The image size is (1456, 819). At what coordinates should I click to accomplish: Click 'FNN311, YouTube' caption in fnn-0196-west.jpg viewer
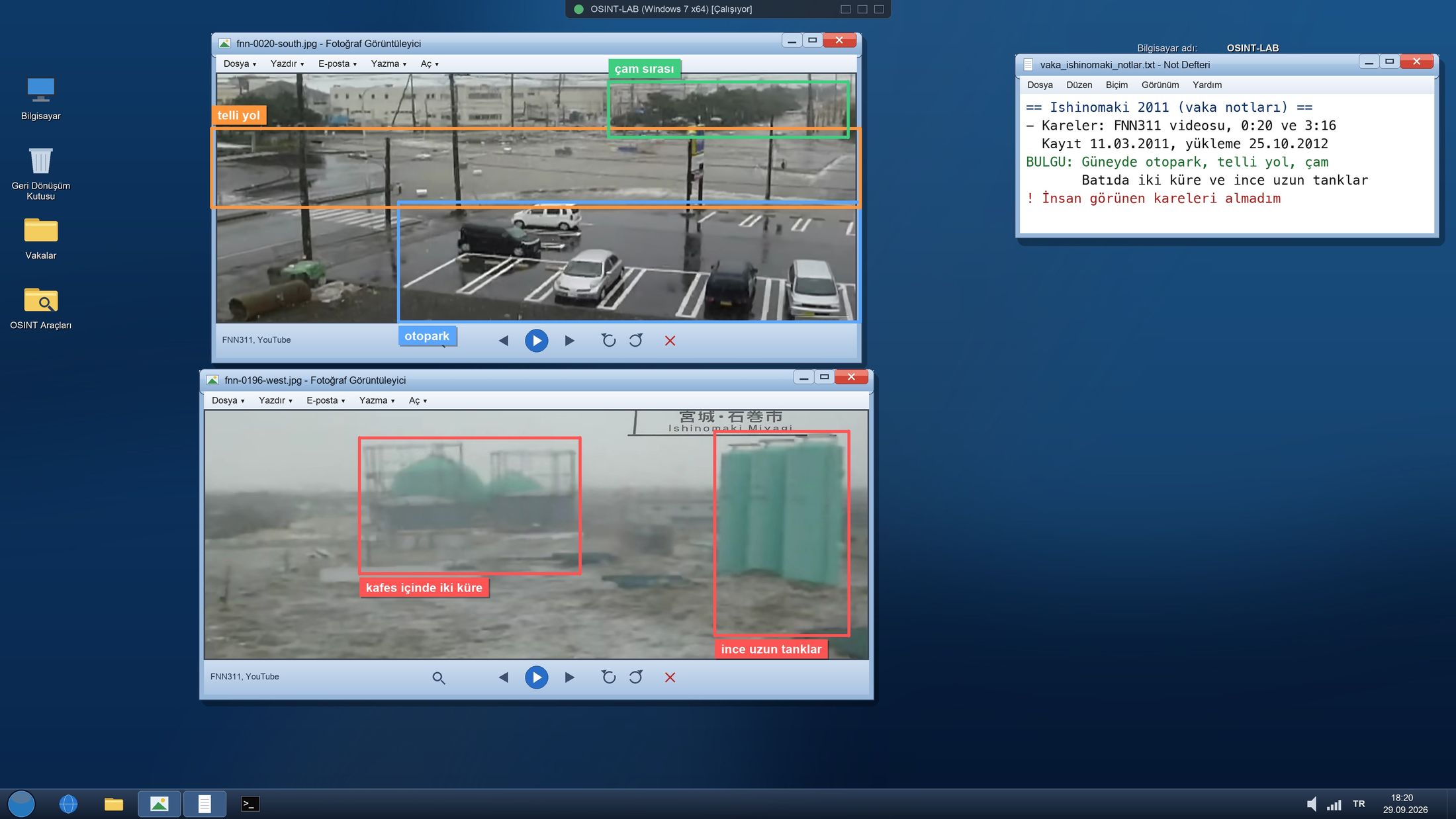[x=244, y=677]
